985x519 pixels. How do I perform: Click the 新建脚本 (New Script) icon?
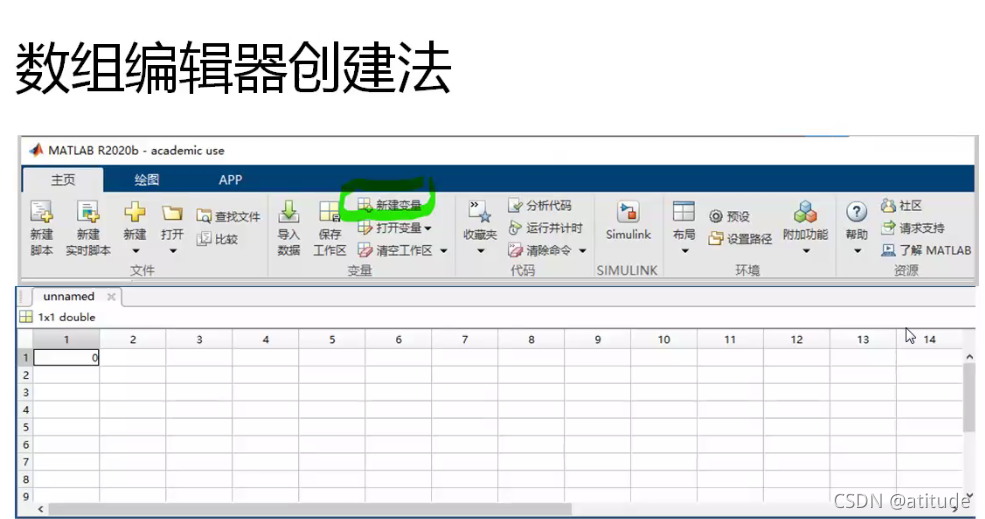coord(41,212)
